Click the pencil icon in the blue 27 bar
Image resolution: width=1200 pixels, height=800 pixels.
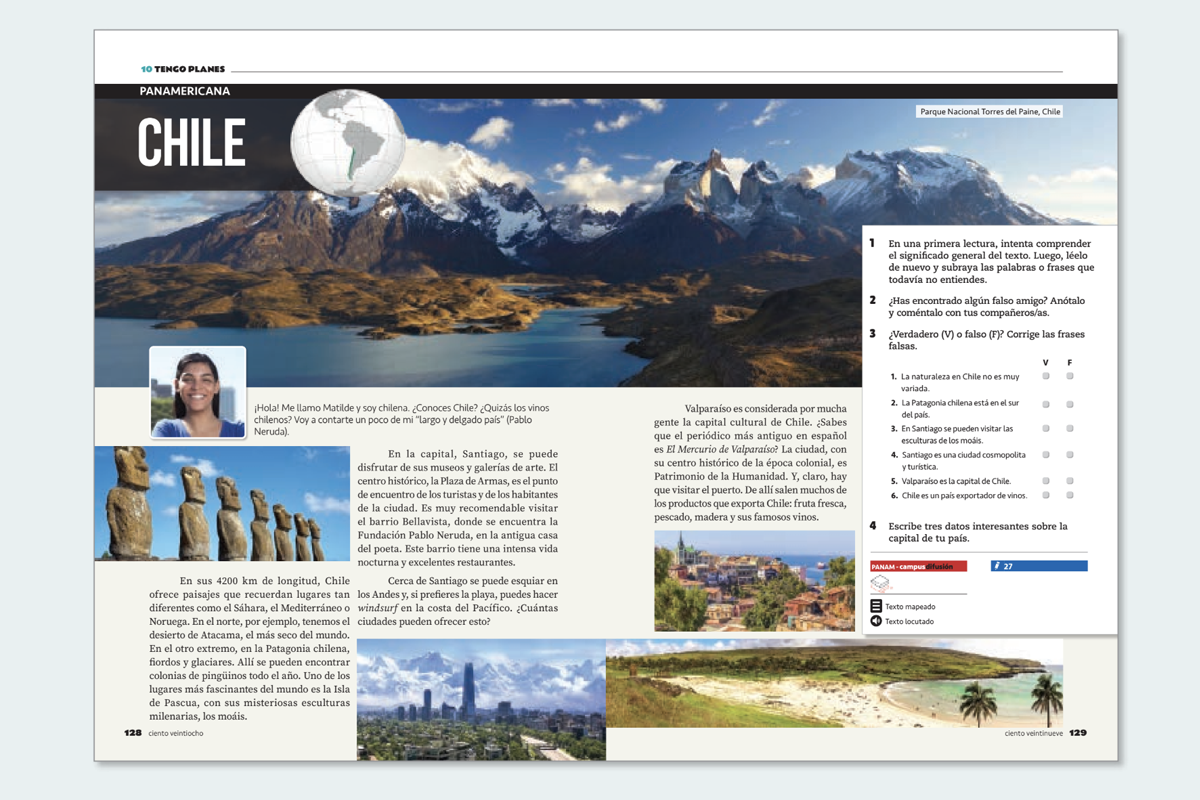[x=997, y=566]
